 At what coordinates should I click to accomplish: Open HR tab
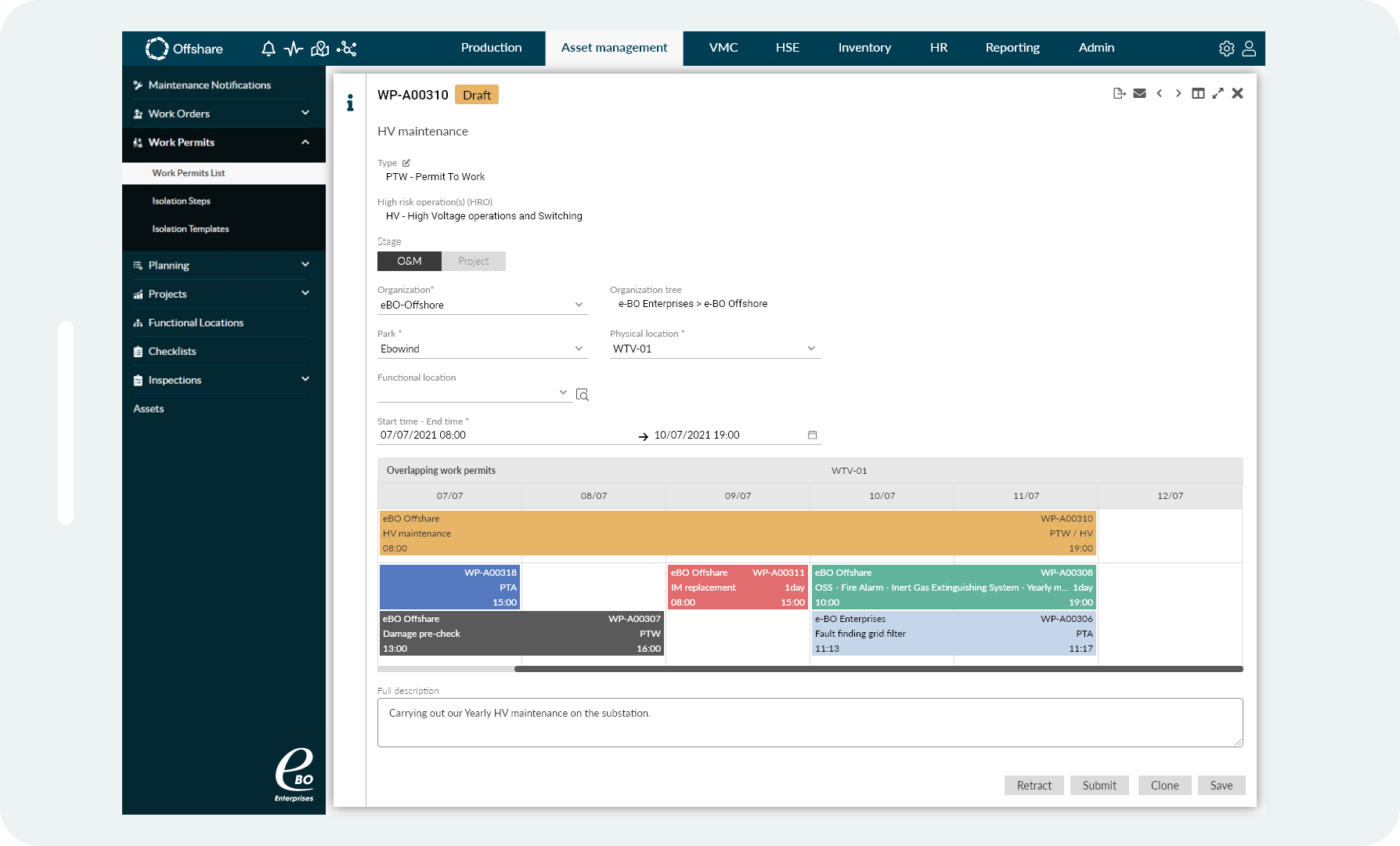tap(939, 48)
